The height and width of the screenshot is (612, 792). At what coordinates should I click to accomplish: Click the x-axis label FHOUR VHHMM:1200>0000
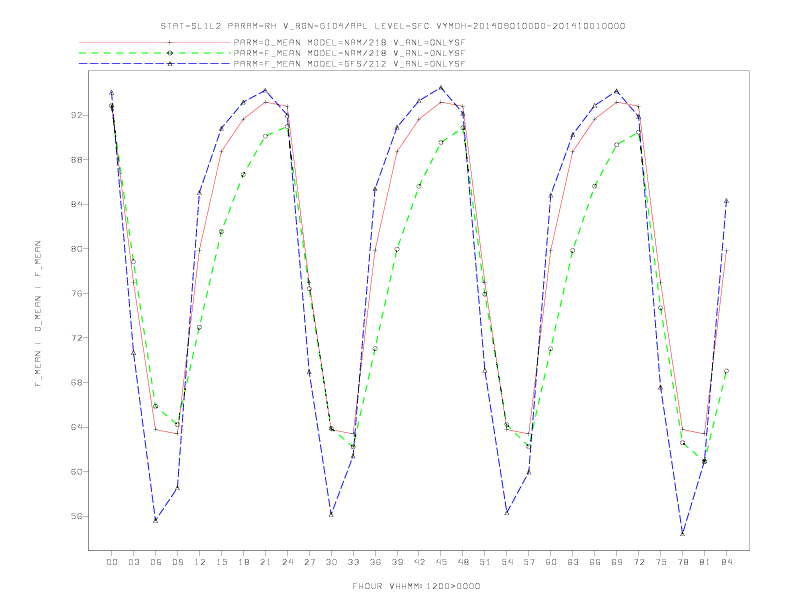click(416, 586)
